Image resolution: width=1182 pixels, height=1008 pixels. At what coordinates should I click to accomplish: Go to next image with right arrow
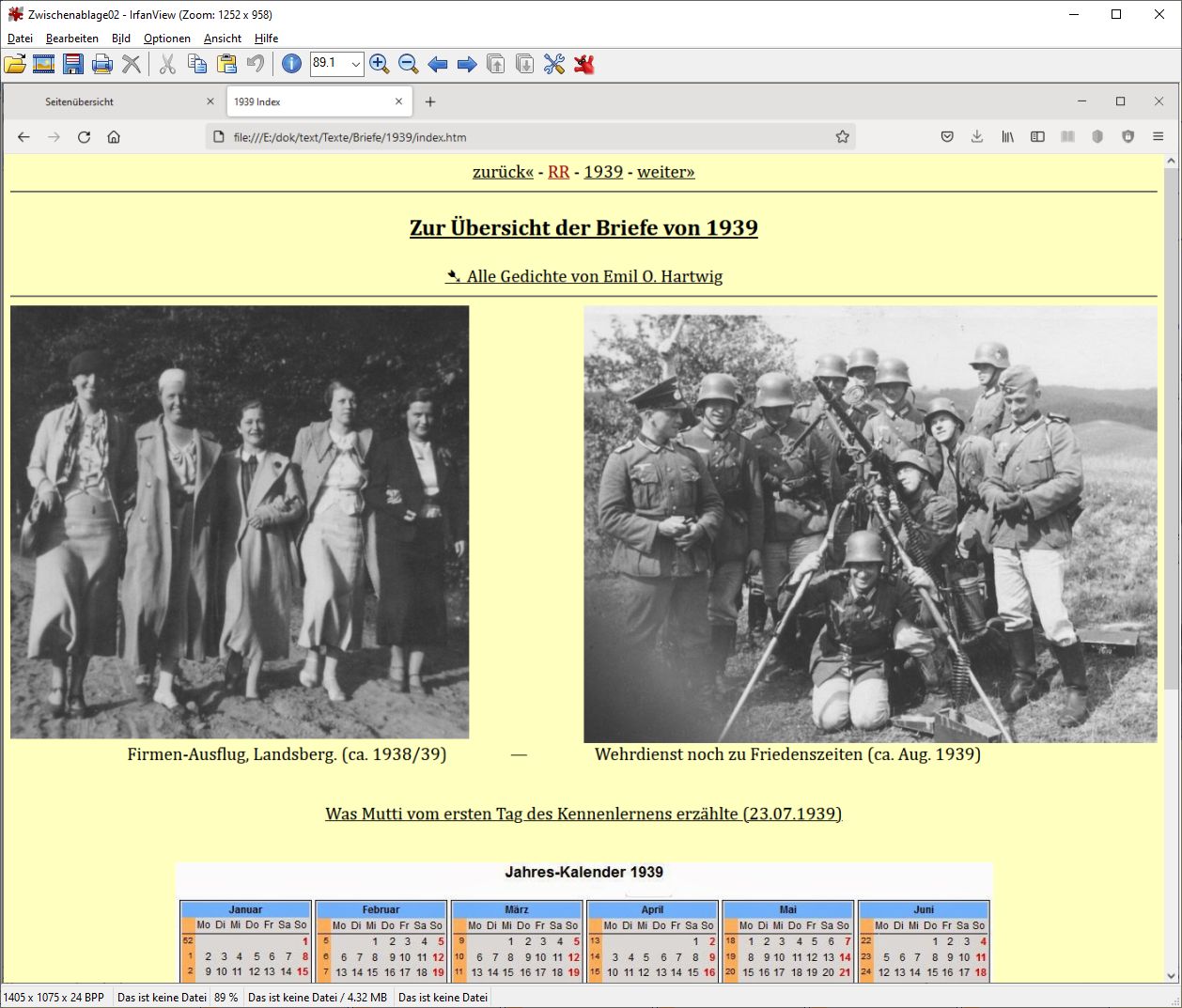466,64
